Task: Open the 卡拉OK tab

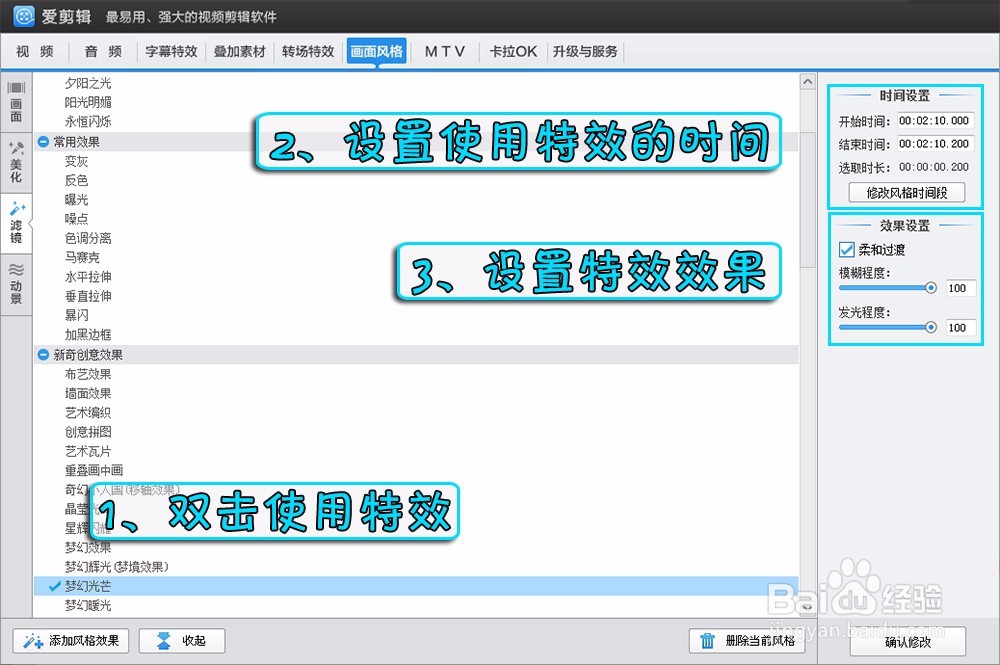Action: click(513, 52)
